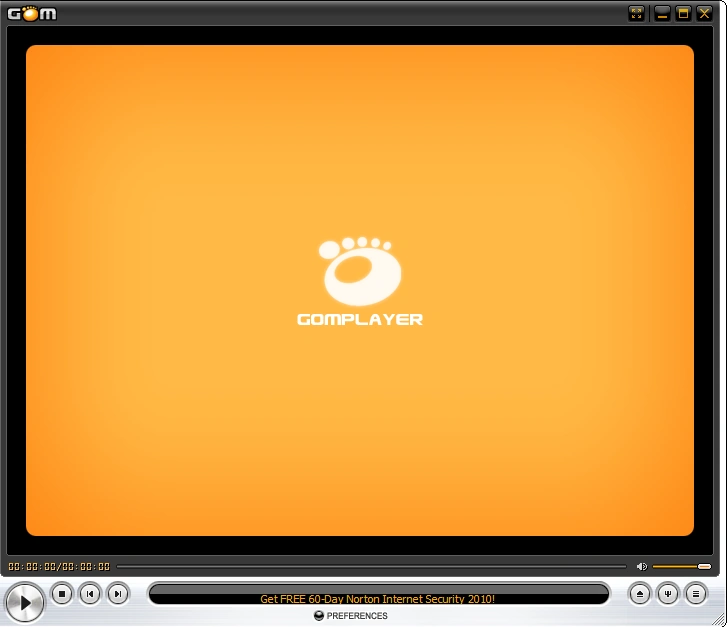Click the GOM logo menu
The width and height of the screenshot is (727, 627).
[32, 14]
